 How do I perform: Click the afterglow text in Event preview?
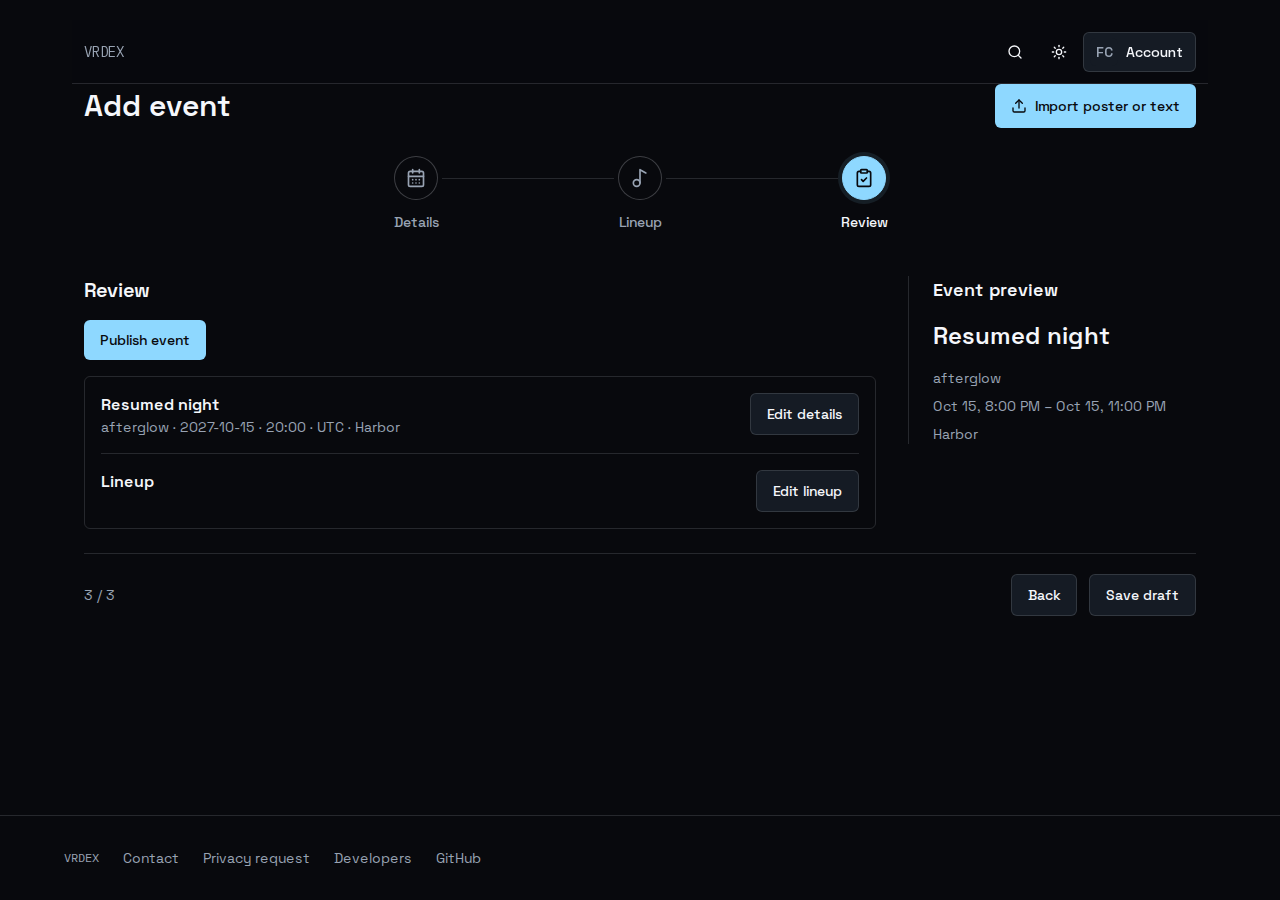(967, 378)
